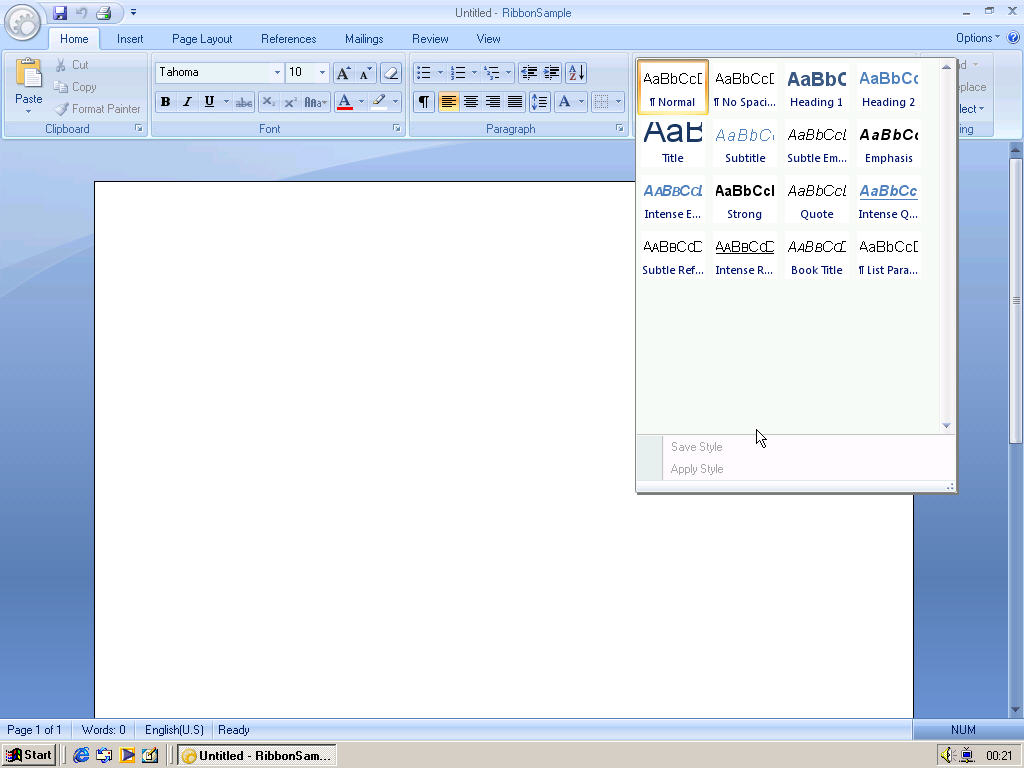This screenshot has height=768, width=1024.
Task: Click the Increase Indent icon
Action: pos(551,73)
